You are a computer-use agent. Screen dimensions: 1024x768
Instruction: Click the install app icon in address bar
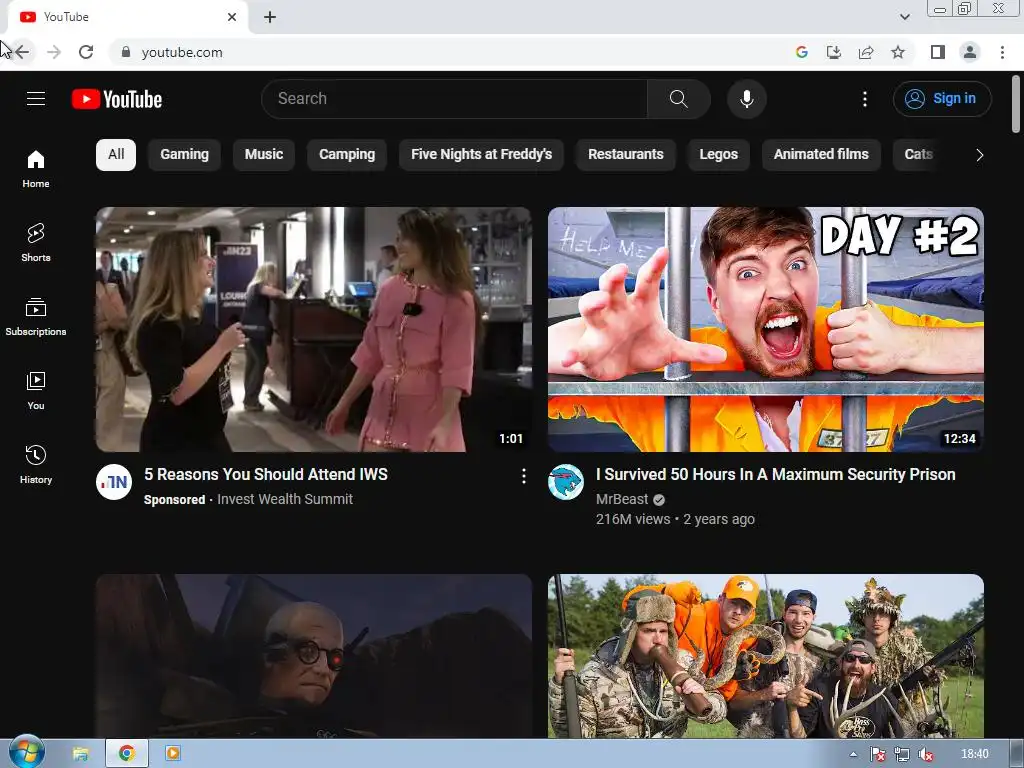coord(834,52)
